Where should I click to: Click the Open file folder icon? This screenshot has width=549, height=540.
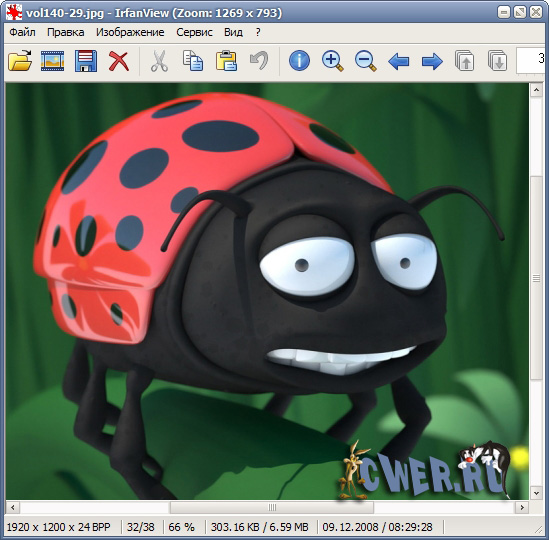[20, 61]
